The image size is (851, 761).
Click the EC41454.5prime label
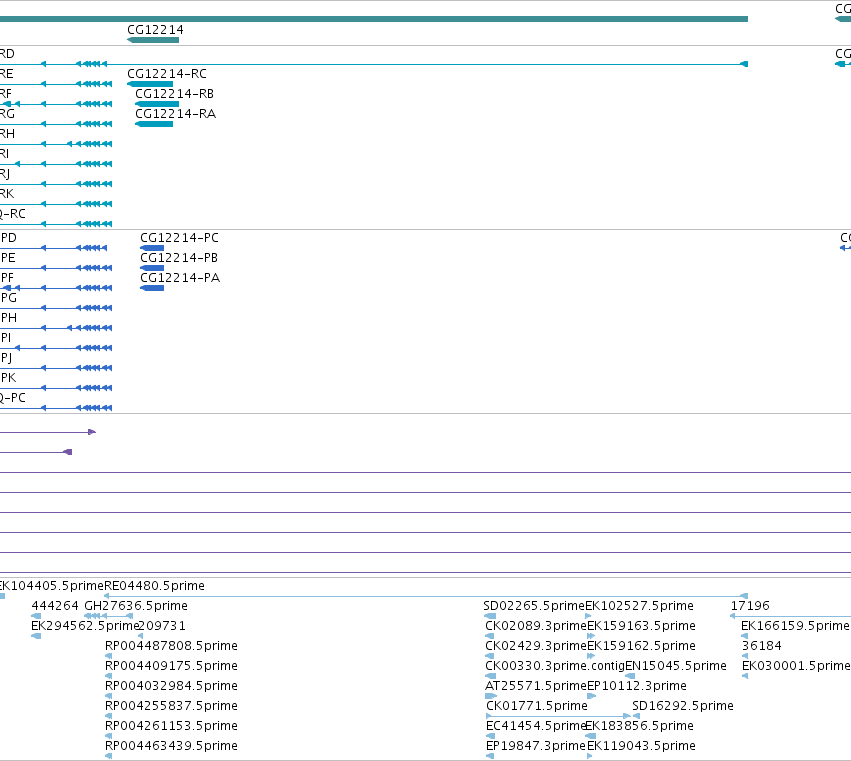[x=536, y=726]
